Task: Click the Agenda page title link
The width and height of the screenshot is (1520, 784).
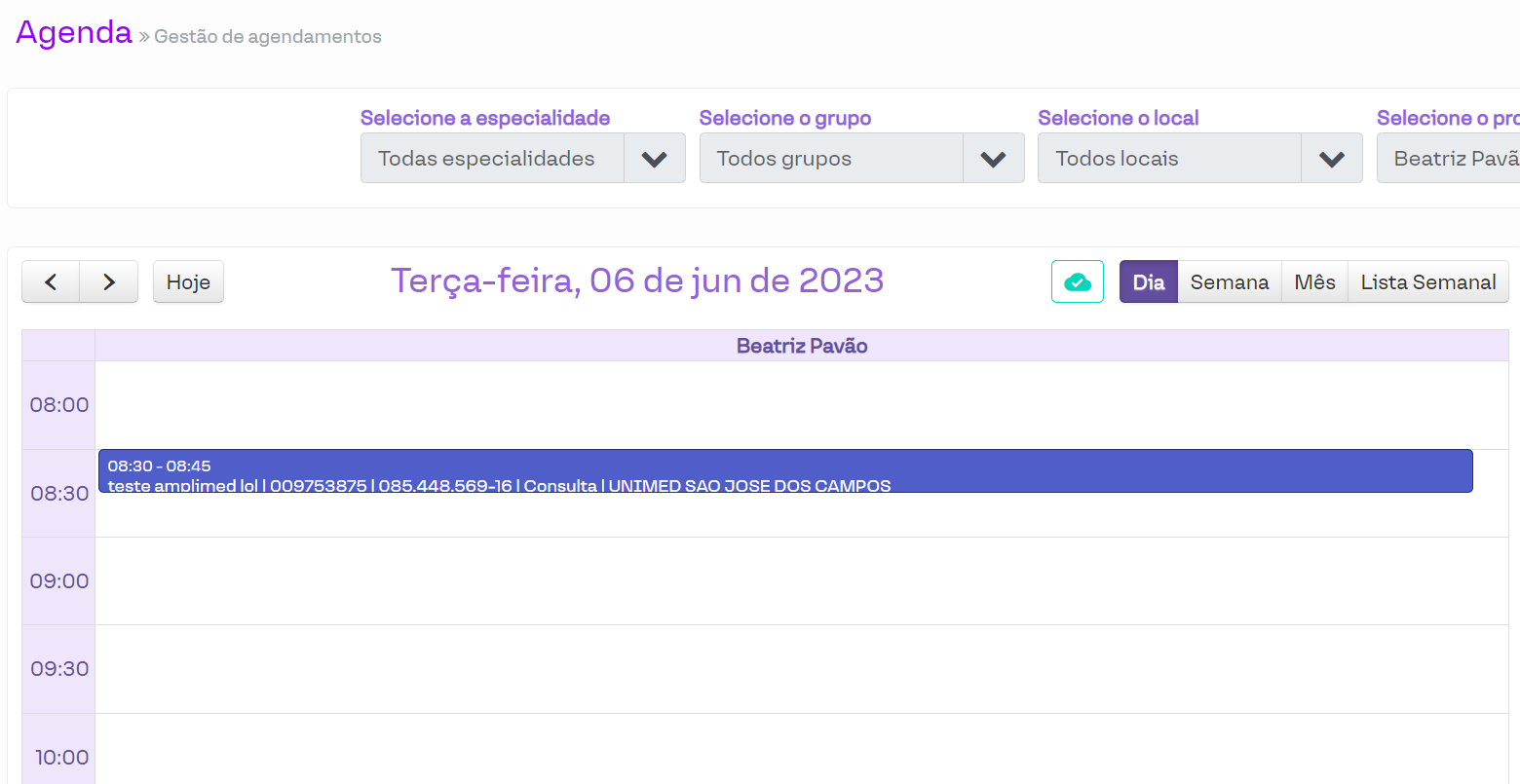Action: [x=74, y=32]
